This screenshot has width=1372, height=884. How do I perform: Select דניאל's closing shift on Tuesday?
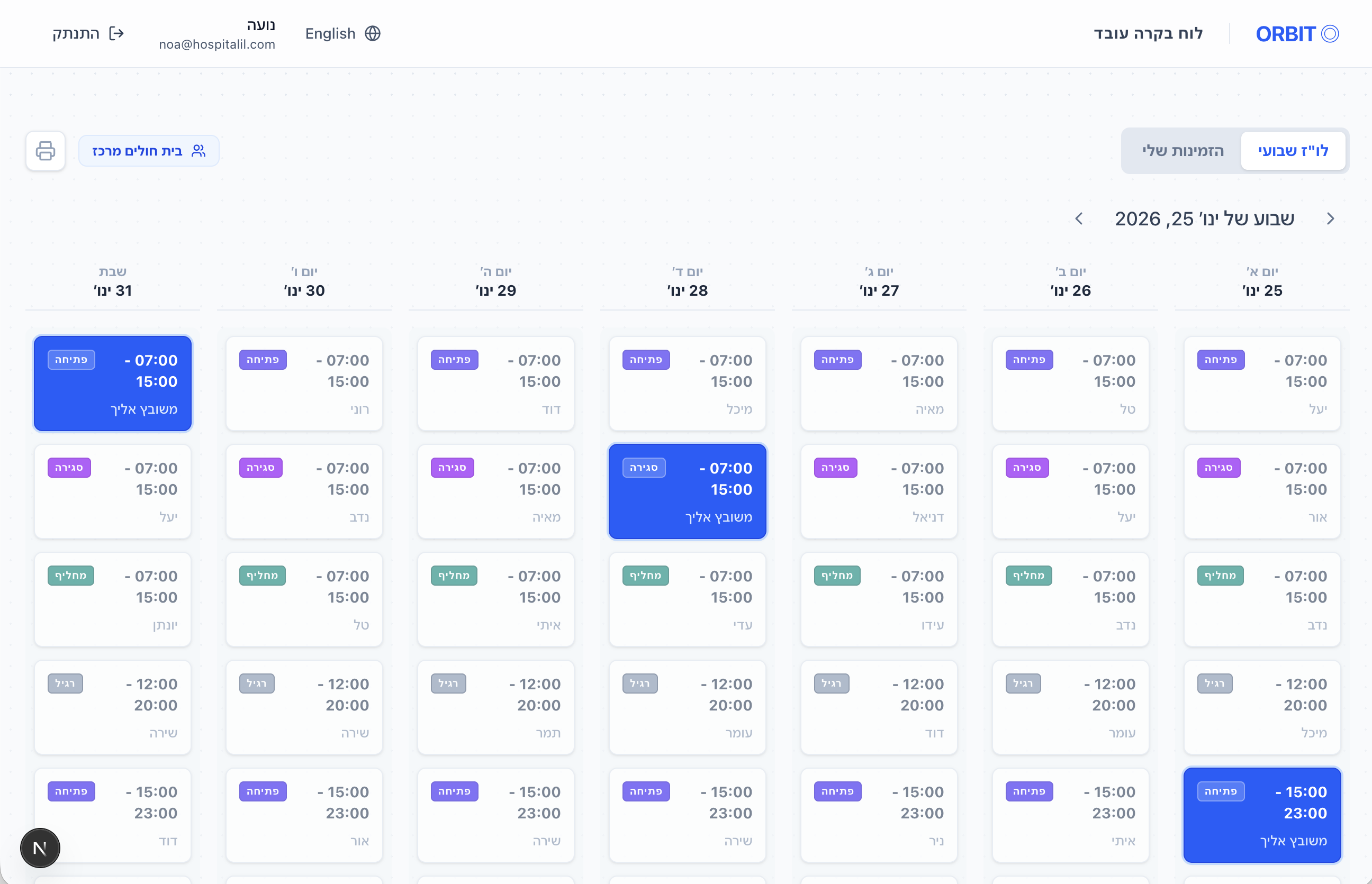(x=879, y=491)
